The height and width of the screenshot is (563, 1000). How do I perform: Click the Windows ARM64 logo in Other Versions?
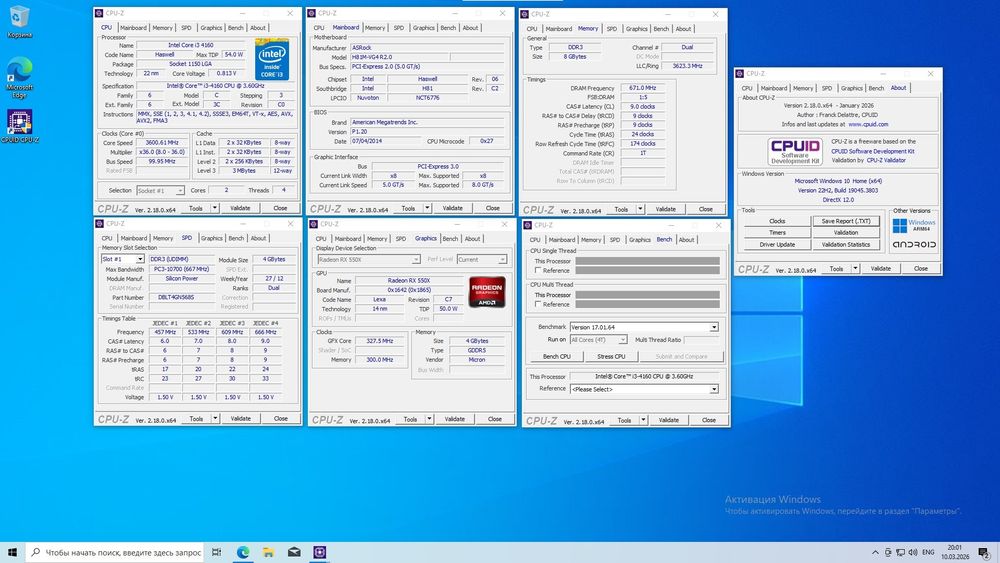[x=914, y=226]
